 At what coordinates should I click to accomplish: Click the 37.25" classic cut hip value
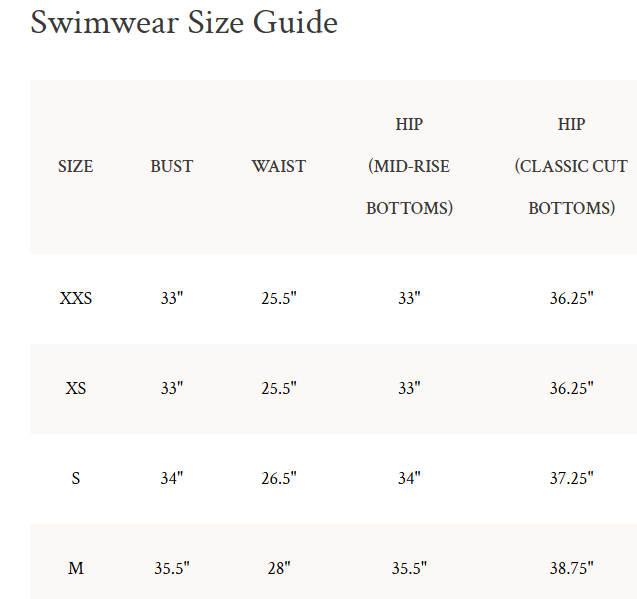click(571, 478)
